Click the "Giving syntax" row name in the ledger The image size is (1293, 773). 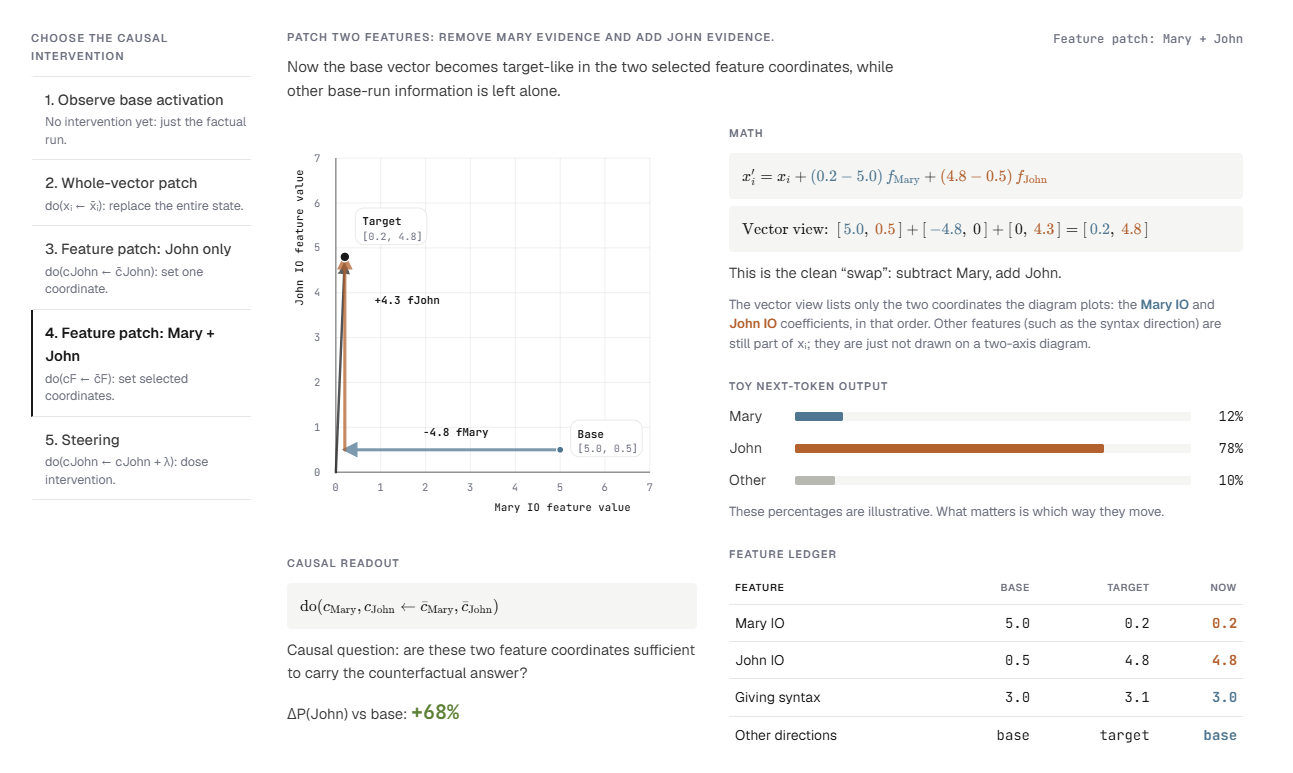point(777,697)
